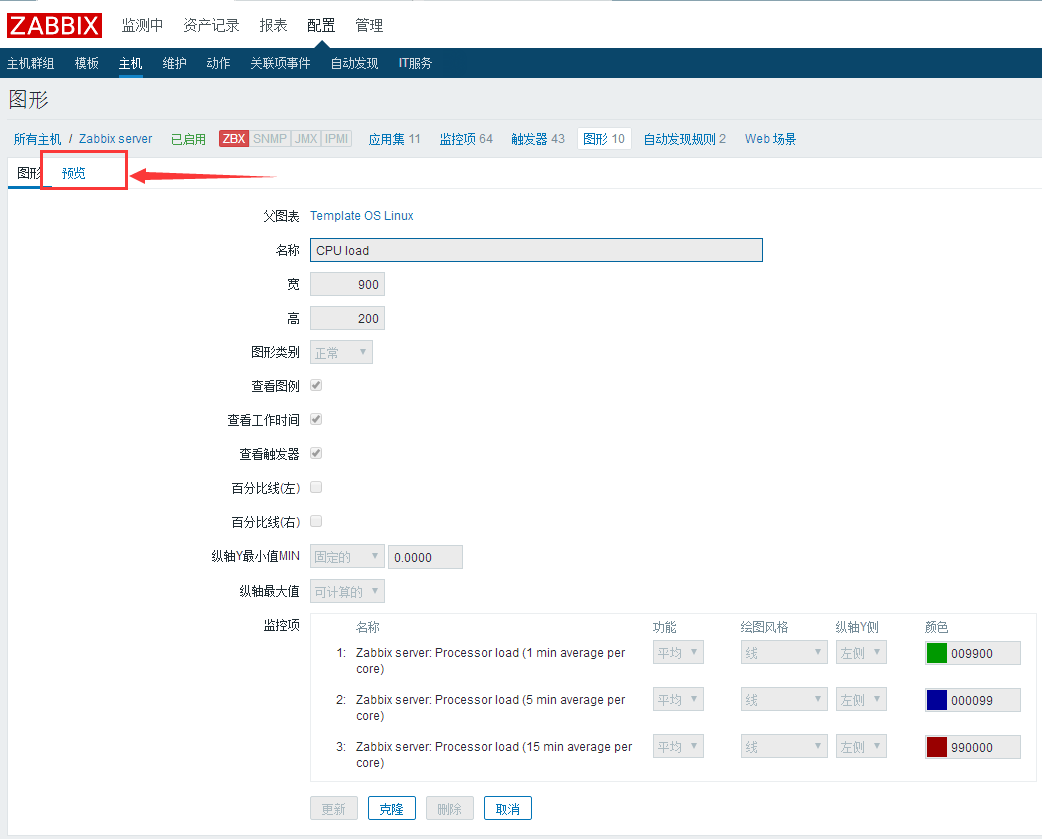The image size is (1042, 839).
Task: Open 触发器 43 link
Action: [538, 139]
